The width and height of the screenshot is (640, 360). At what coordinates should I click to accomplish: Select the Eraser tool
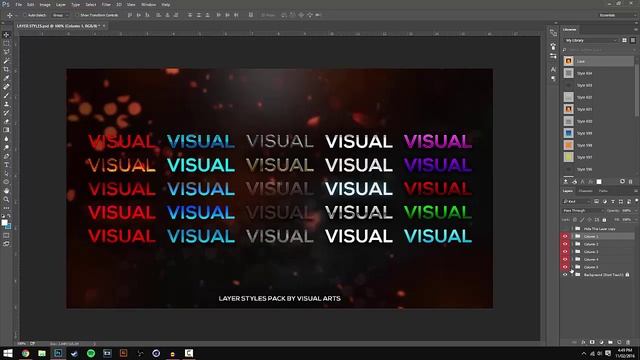click(6, 121)
